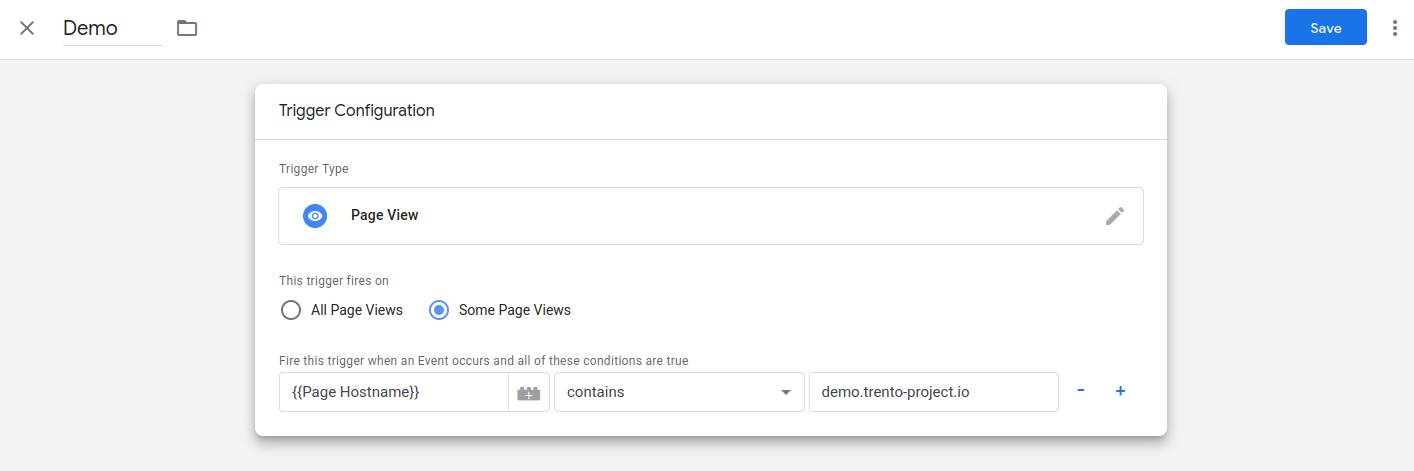The width and height of the screenshot is (1414, 471).
Task: Close the Demo trigger editor
Action: click(27, 28)
